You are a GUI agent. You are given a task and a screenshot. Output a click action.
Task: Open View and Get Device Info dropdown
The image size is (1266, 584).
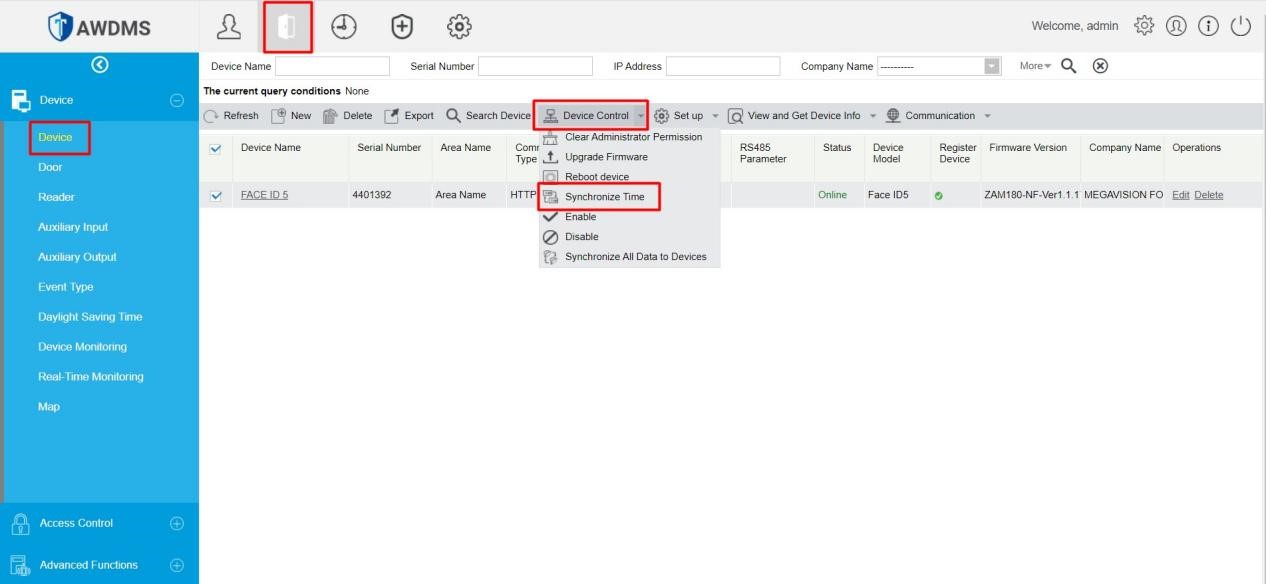pos(801,116)
